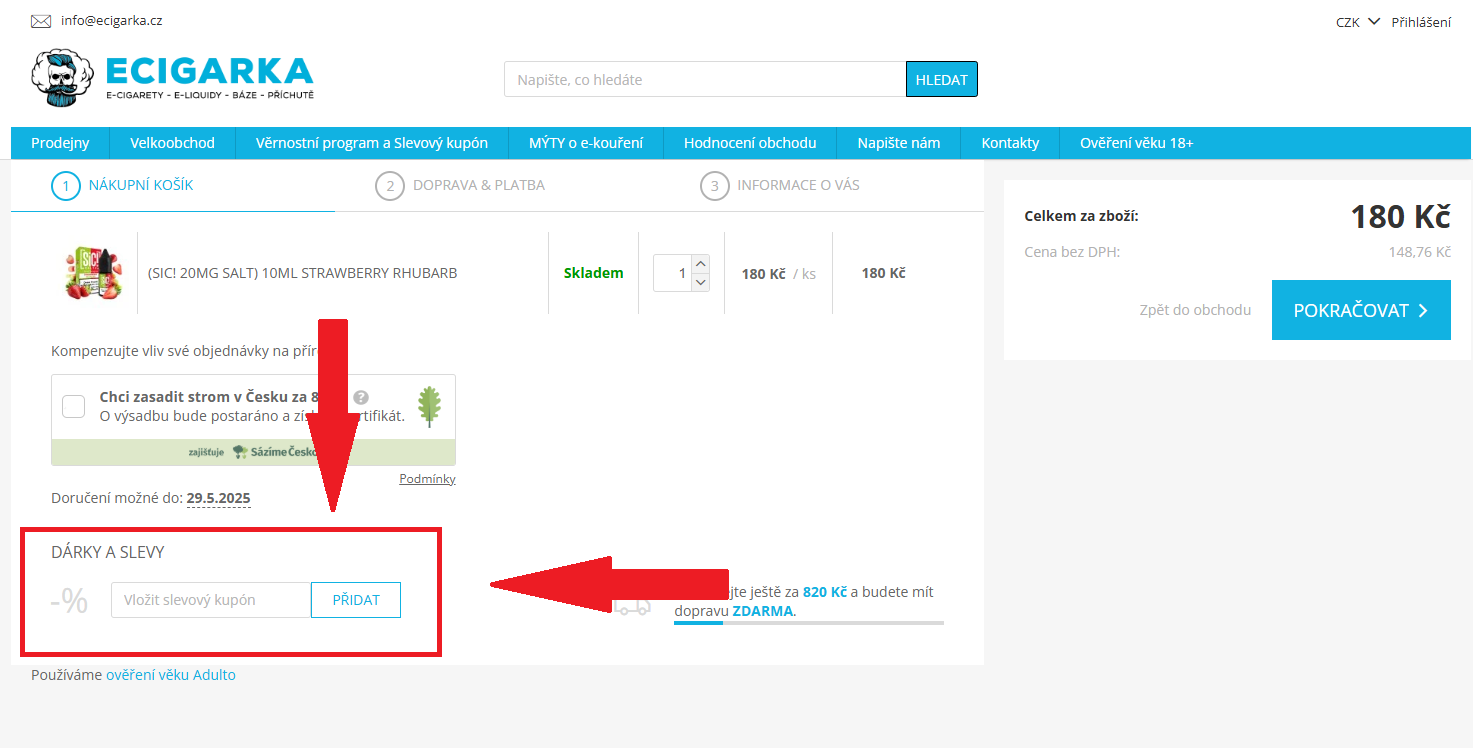
Task: Click the info@ecigarka.cz email link
Action: coord(111,20)
